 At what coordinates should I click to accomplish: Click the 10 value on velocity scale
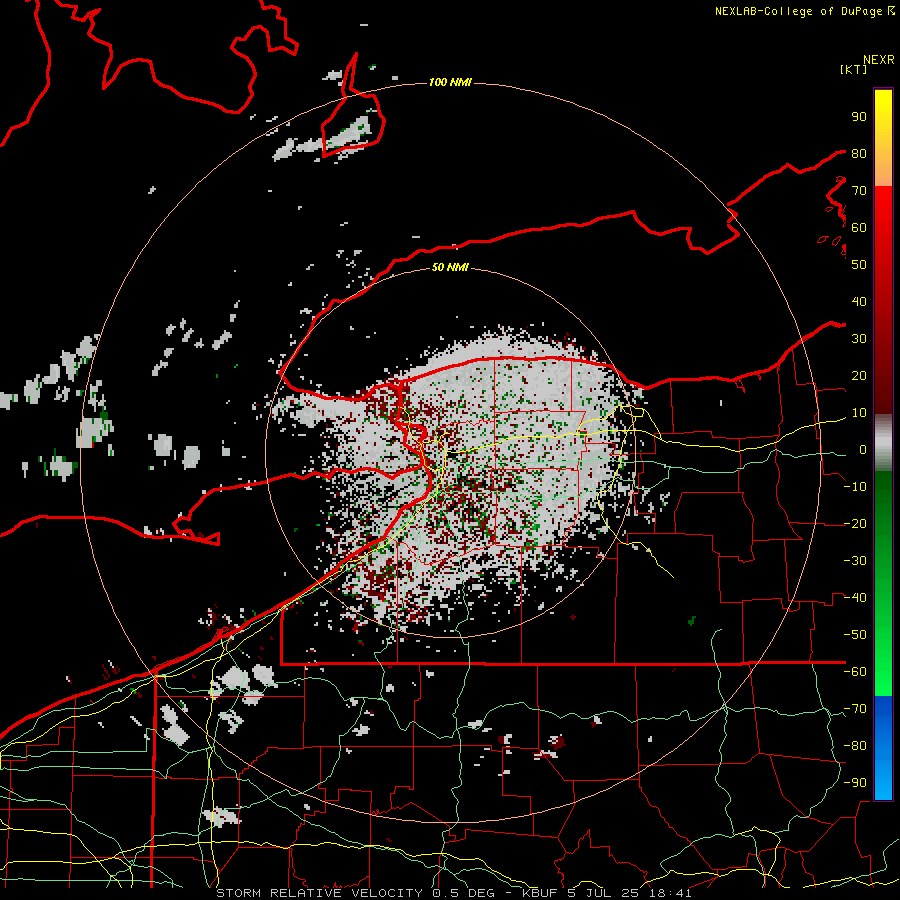(859, 413)
